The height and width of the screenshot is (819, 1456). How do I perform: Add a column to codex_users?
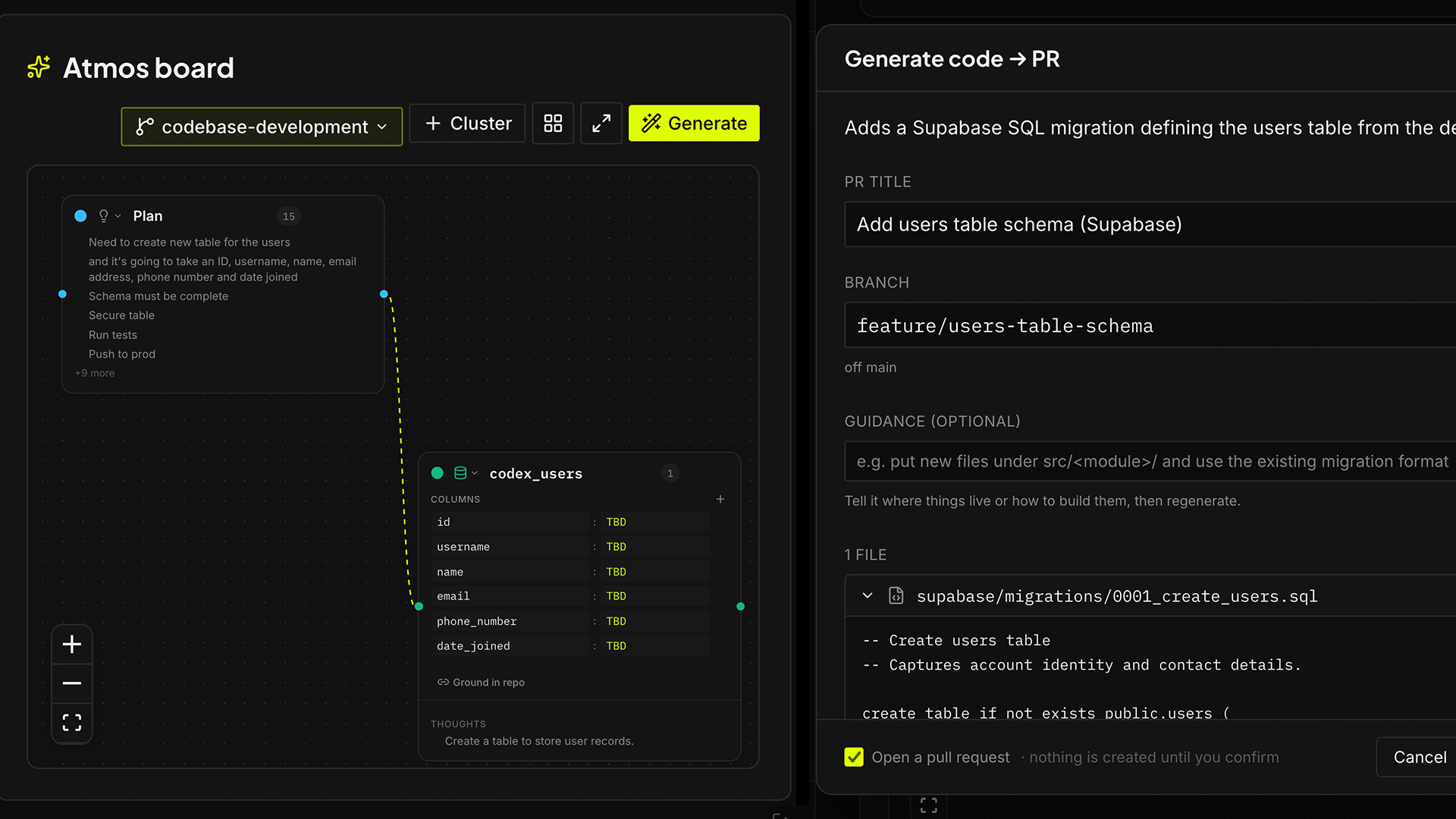pos(720,499)
